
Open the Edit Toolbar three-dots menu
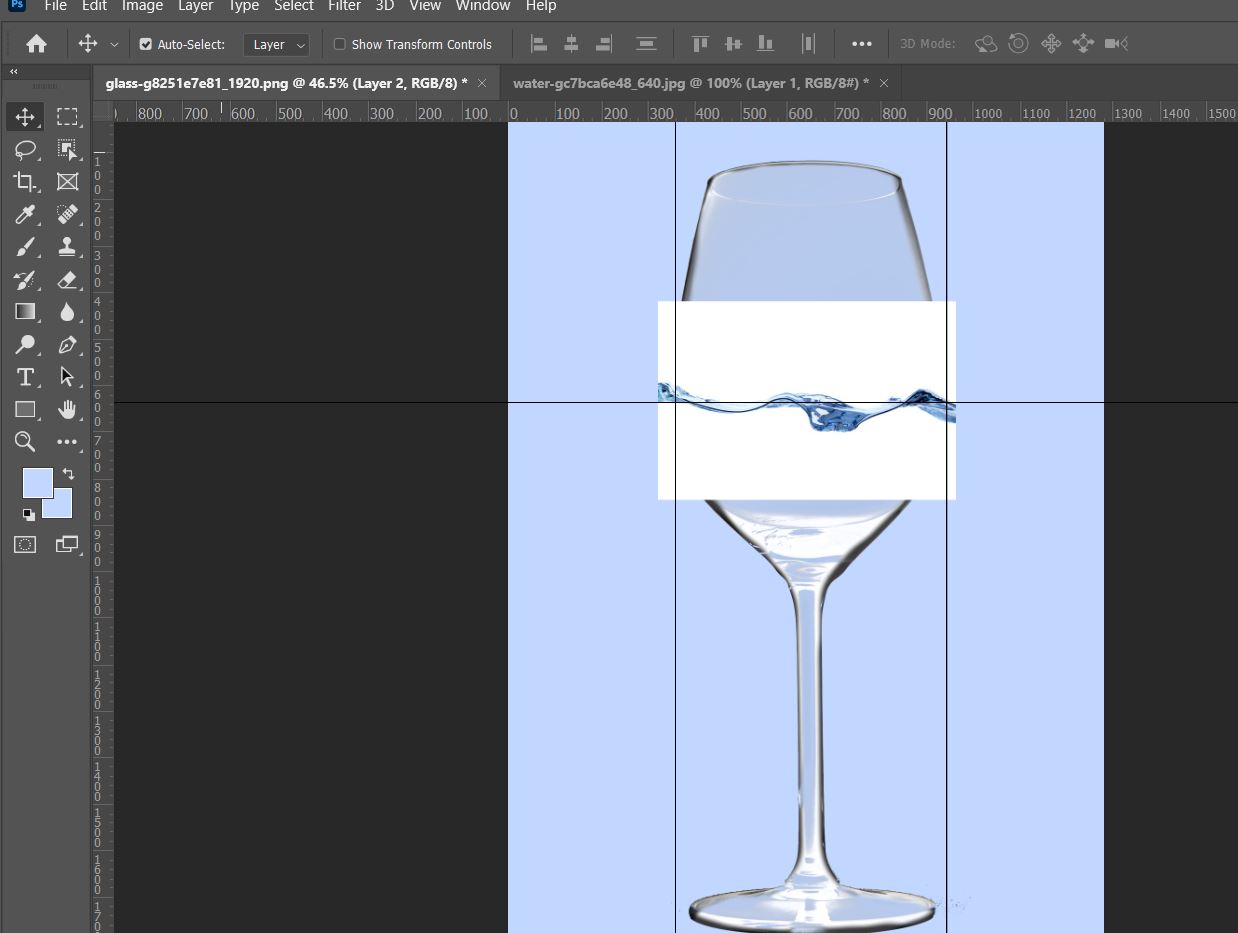[x=67, y=441]
